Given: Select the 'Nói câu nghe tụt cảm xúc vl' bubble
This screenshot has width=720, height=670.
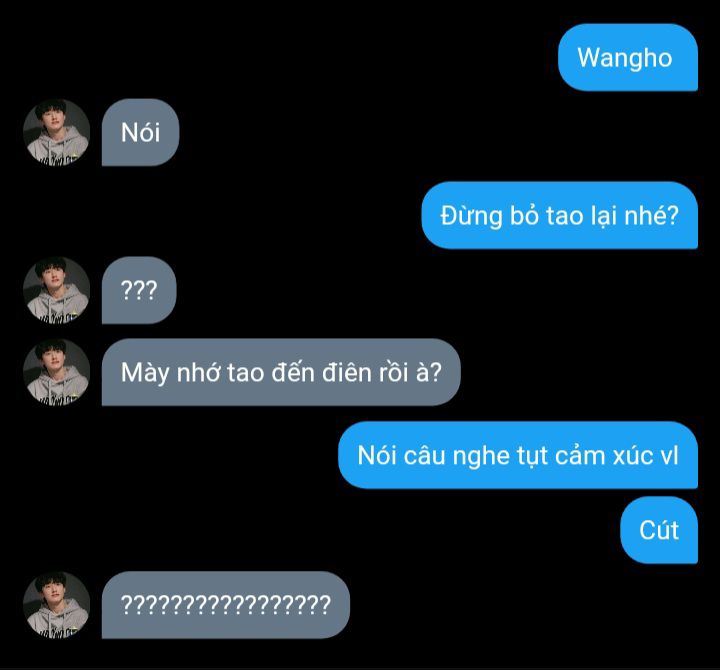Looking at the screenshot, I should [x=518, y=455].
